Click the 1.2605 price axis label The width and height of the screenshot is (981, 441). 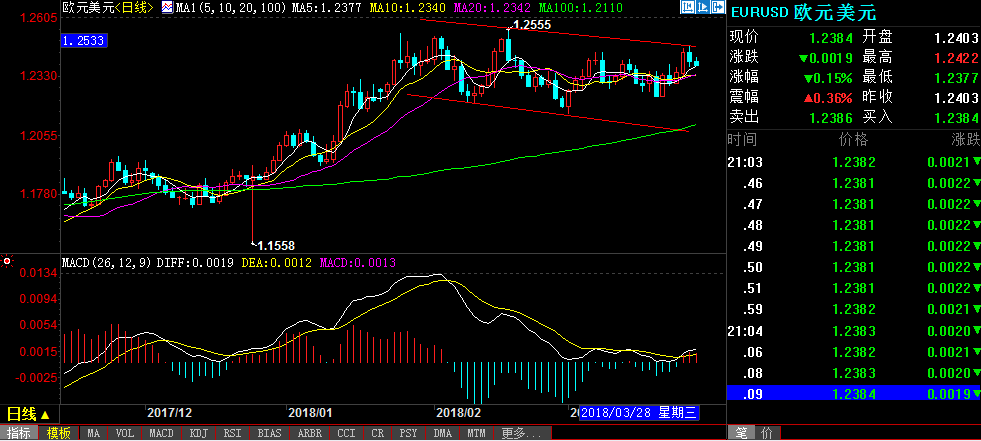[39, 18]
